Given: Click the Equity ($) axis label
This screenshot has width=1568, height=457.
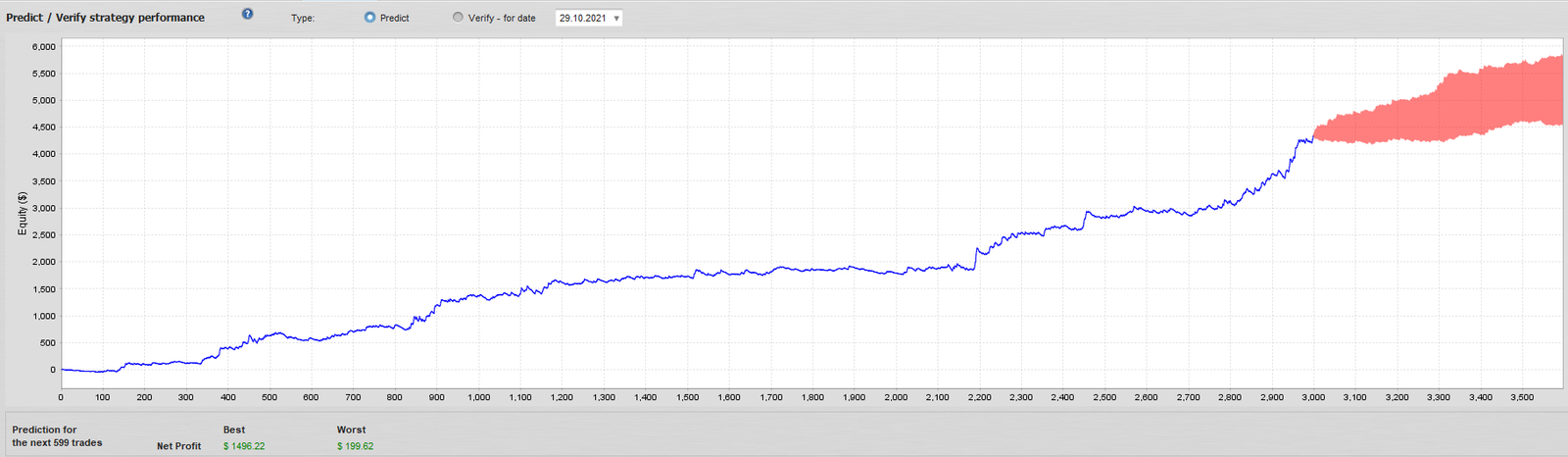Looking at the screenshot, I should point(23,213).
